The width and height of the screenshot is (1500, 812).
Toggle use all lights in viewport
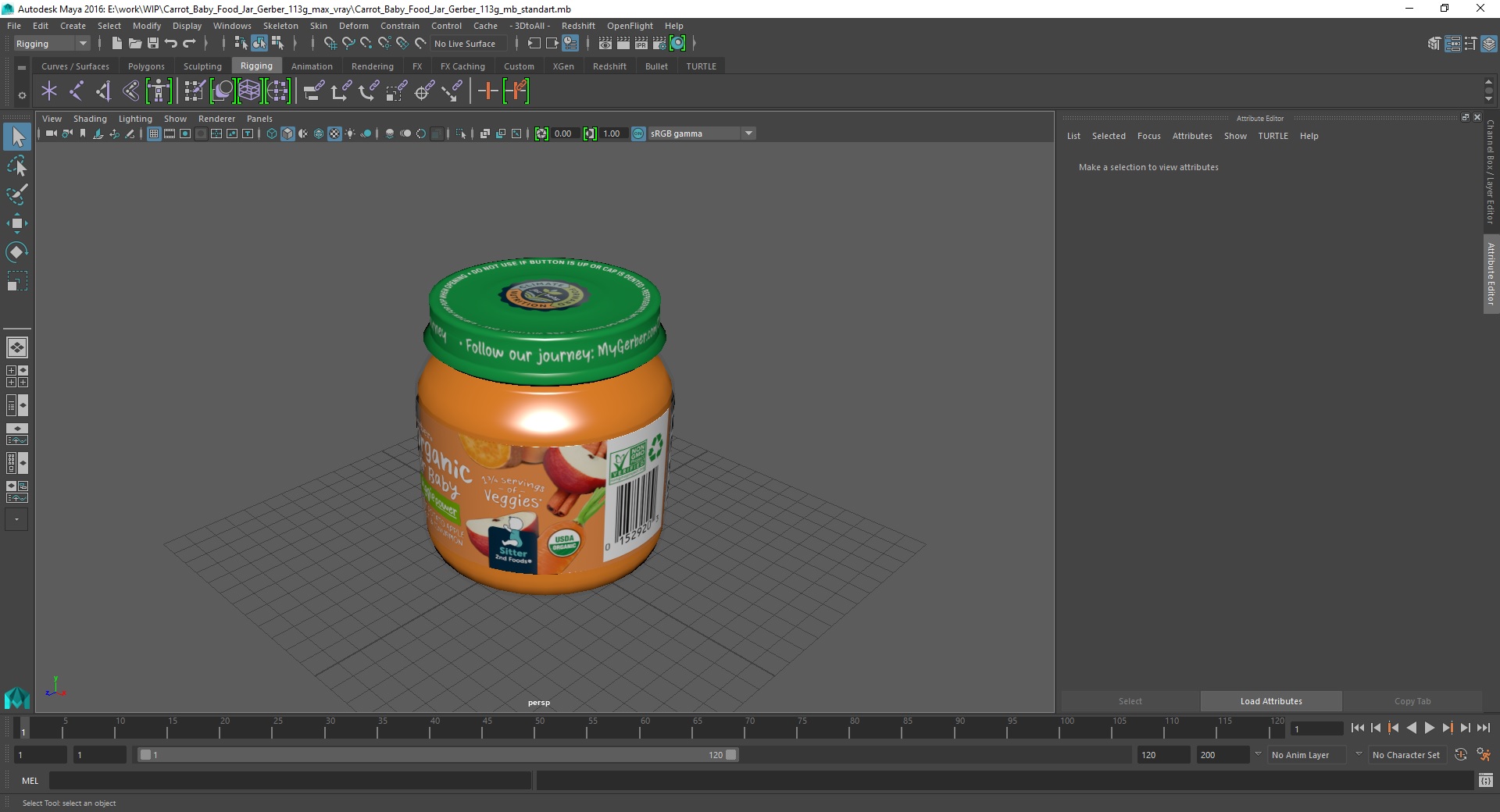[x=350, y=134]
